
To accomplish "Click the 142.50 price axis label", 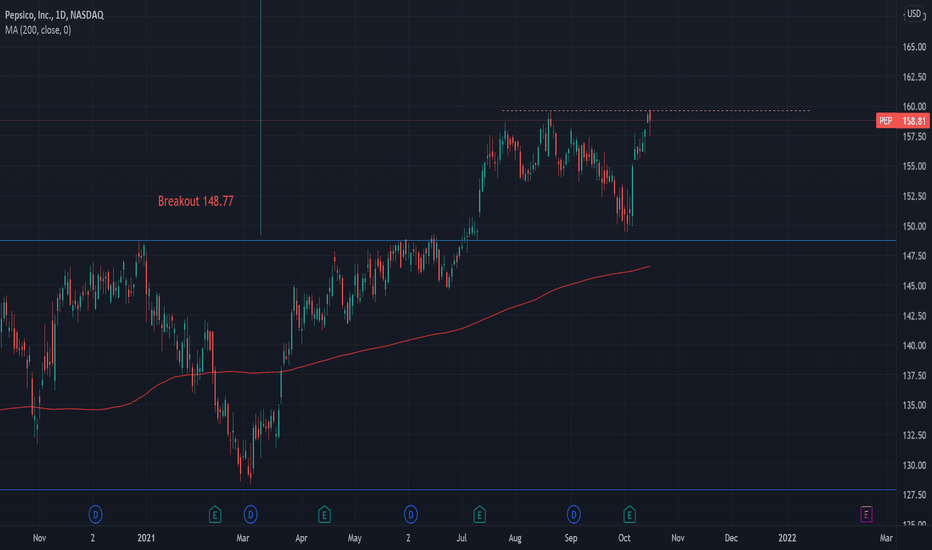I will tap(914, 316).
